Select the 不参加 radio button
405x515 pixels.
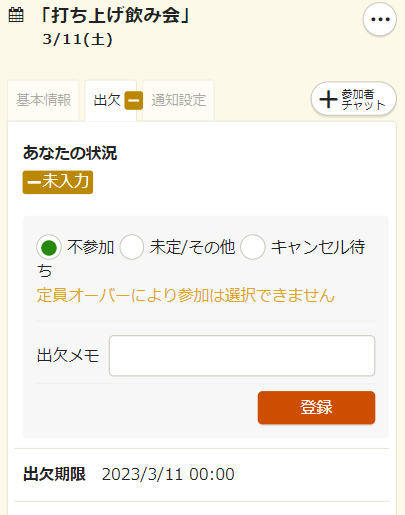(49, 247)
